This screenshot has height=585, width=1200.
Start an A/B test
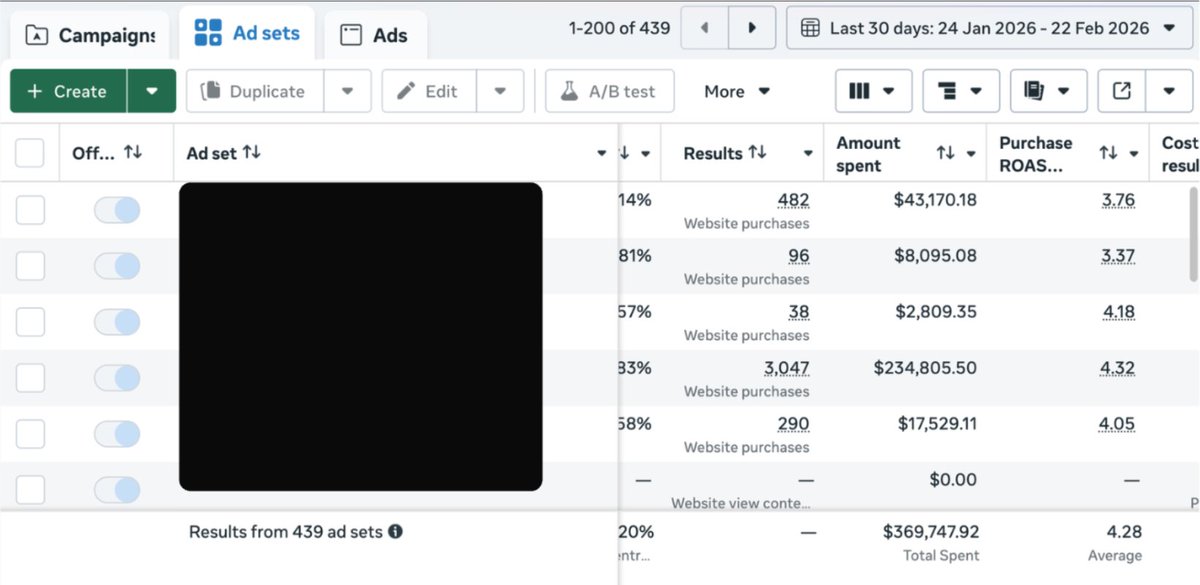click(609, 91)
